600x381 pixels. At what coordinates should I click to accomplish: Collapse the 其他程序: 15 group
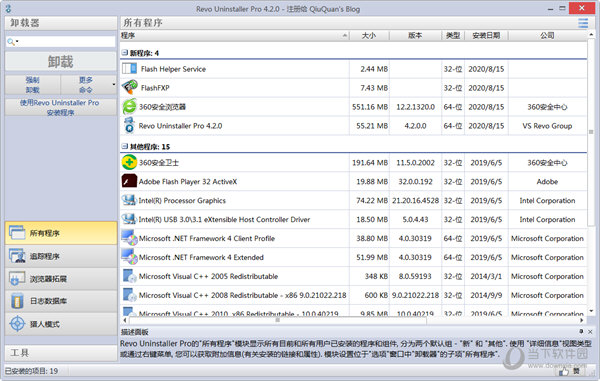124,146
